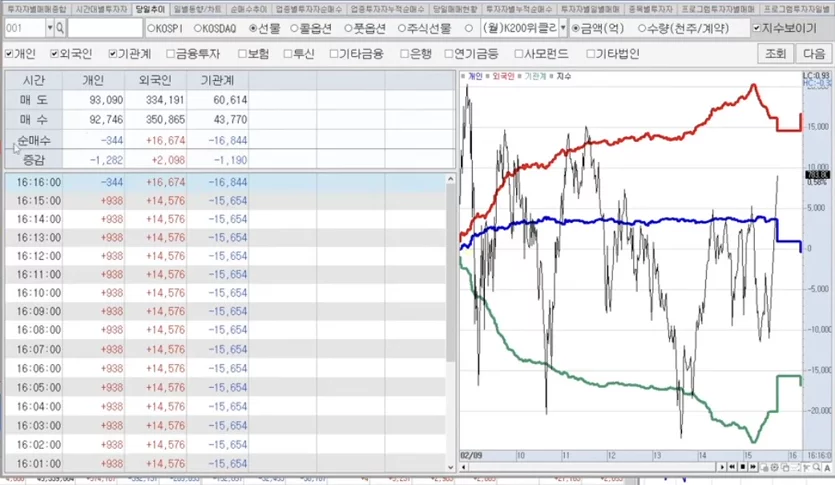Check the 금융투자 checkbox
The width and height of the screenshot is (835, 485).
pyautogui.click(x=170, y=53)
